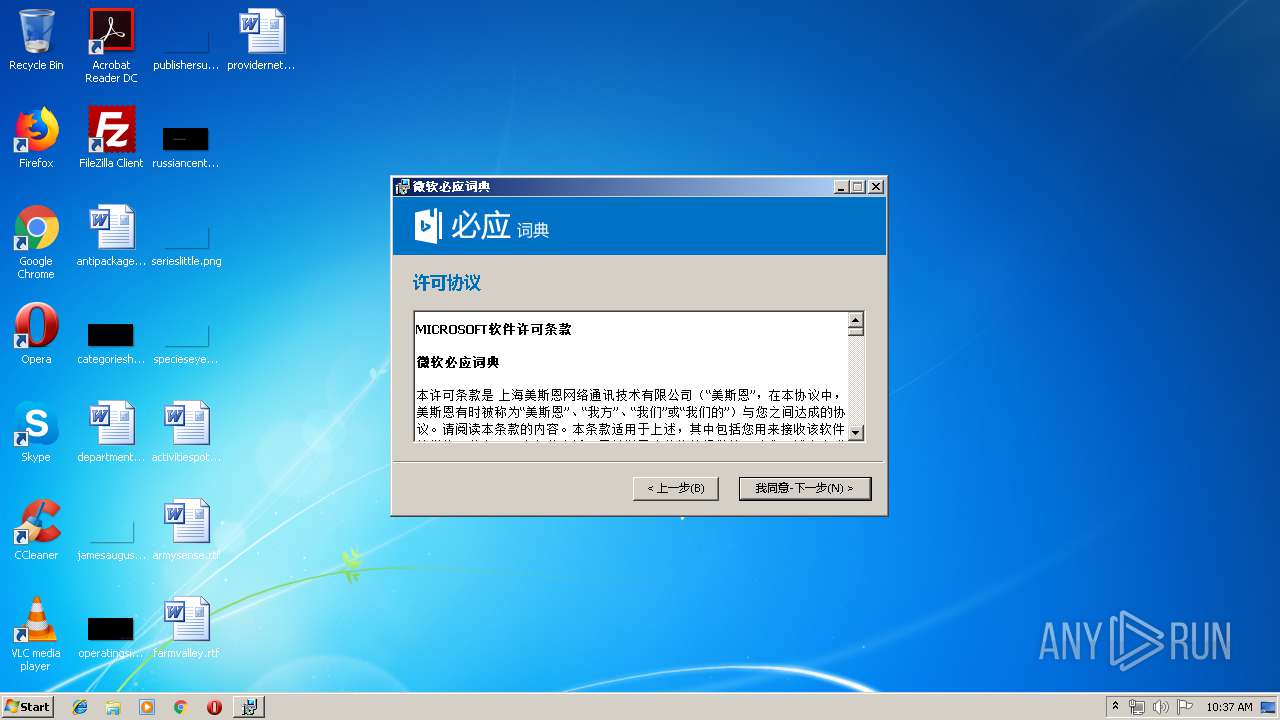The image size is (1280, 720).
Task: Open Windows Explorer folder in taskbar
Action: point(113,707)
